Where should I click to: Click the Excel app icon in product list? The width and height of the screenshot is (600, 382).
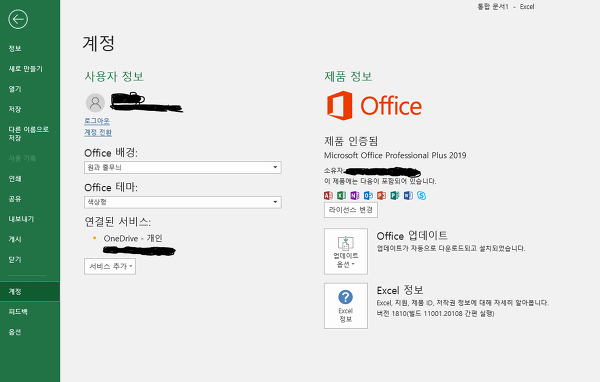(341, 196)
